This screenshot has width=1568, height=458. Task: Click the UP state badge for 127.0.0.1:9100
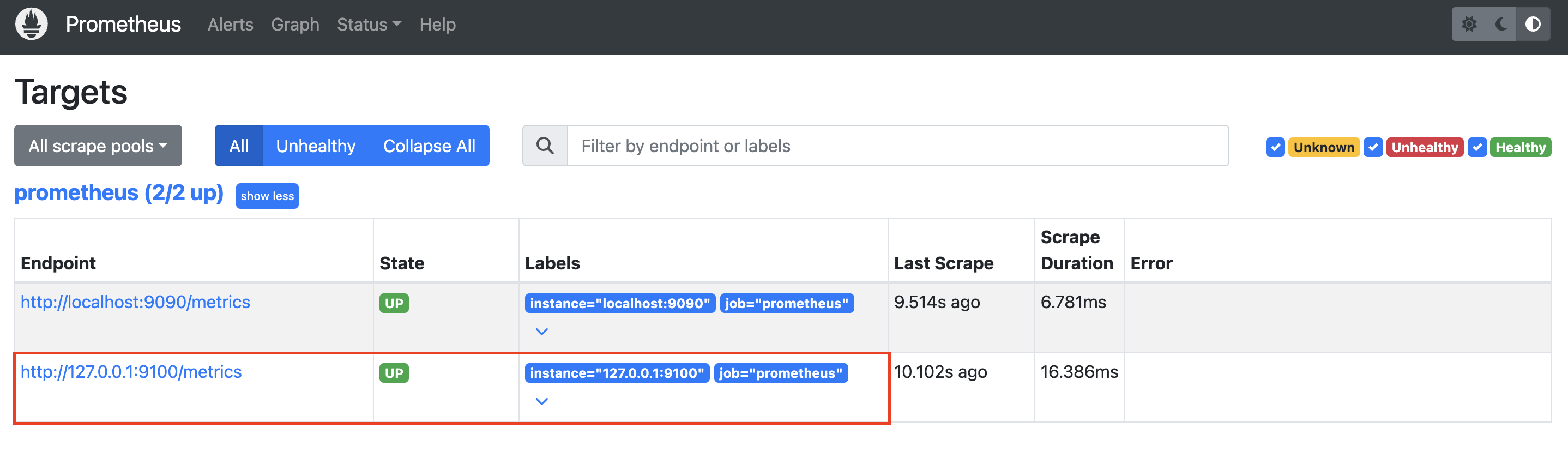(394, 373)
